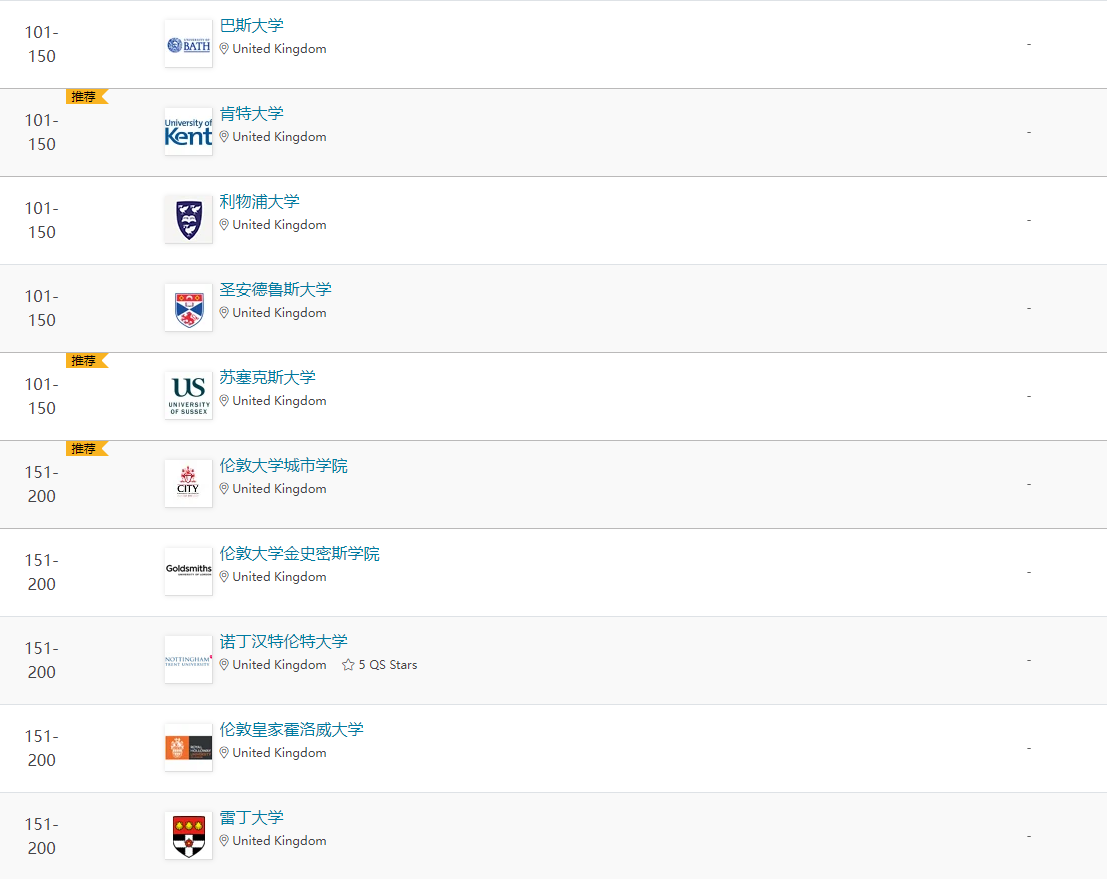Click the location pin icon under 伦敦大学城市学院
The height and width of the screenshot is (879, 1107).
click(224, 489)
